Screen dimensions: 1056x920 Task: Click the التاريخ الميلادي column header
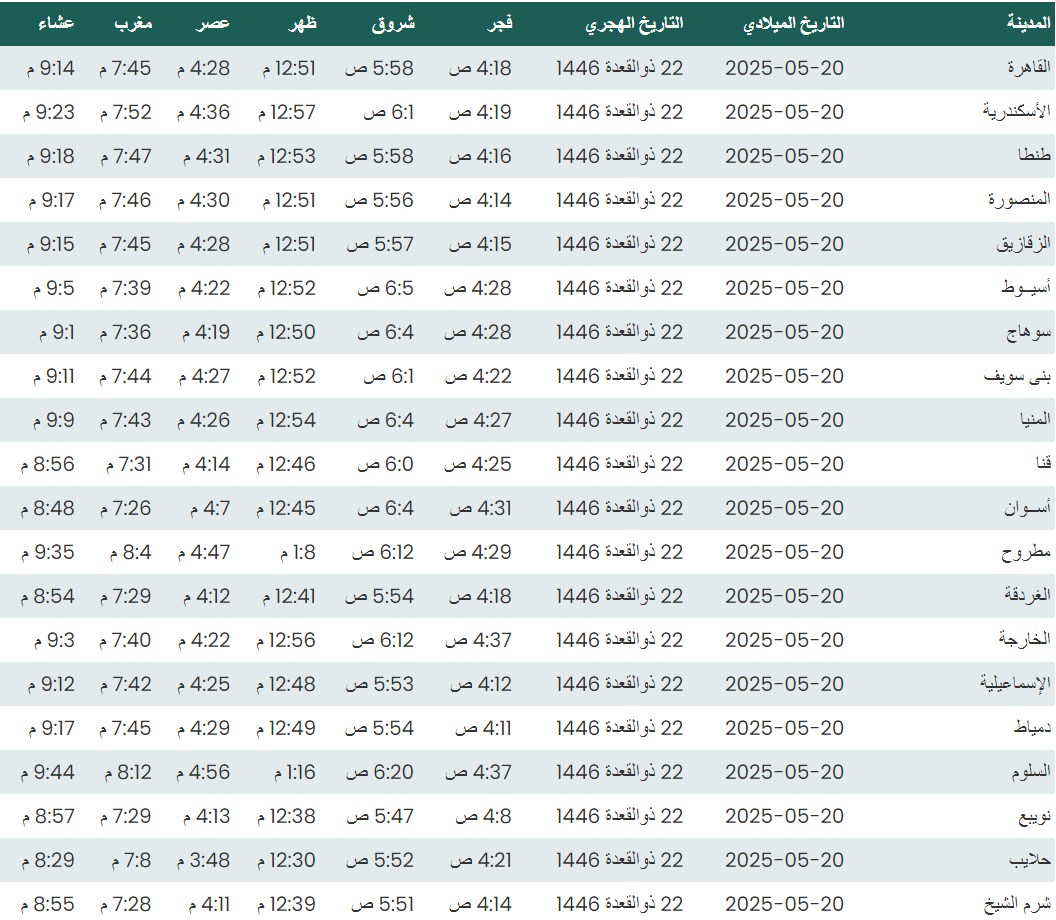(x=794, y=23)
